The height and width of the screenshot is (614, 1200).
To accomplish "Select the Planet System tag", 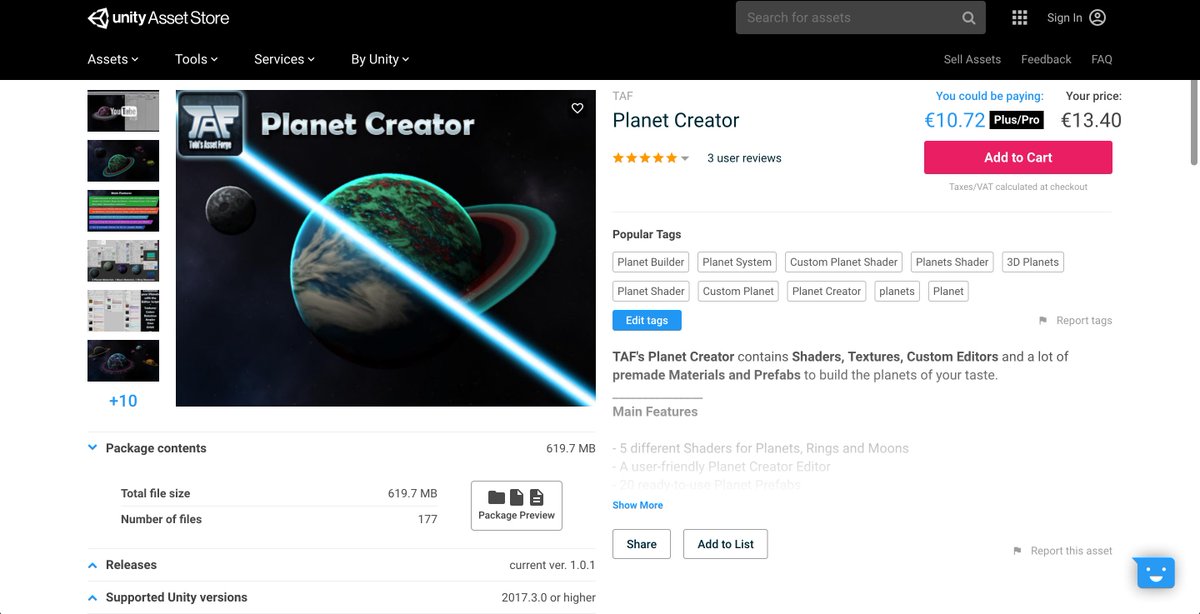I will coord(737,262).
